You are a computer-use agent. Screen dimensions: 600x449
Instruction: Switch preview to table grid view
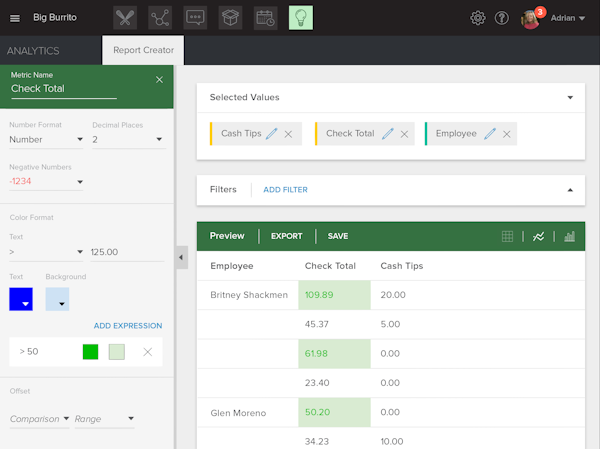click(x=507, y=237)
